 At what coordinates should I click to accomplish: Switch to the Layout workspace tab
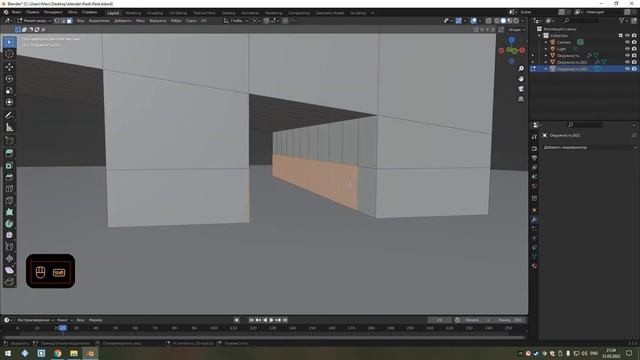(x=113, y=13)
